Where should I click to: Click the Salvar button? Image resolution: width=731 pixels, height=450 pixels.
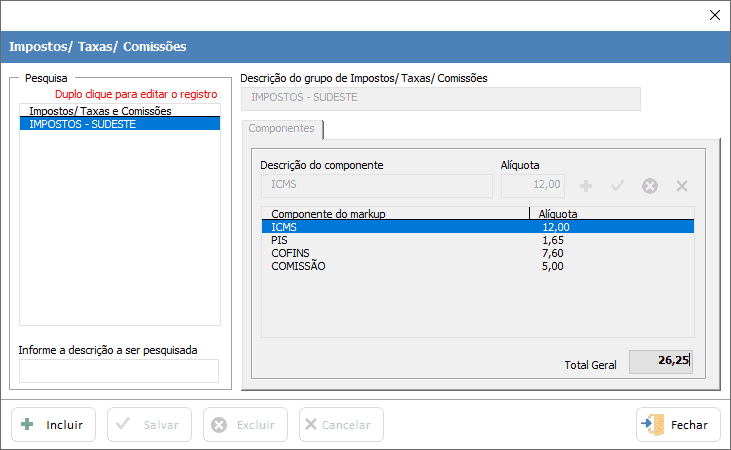tap(149, 424)
